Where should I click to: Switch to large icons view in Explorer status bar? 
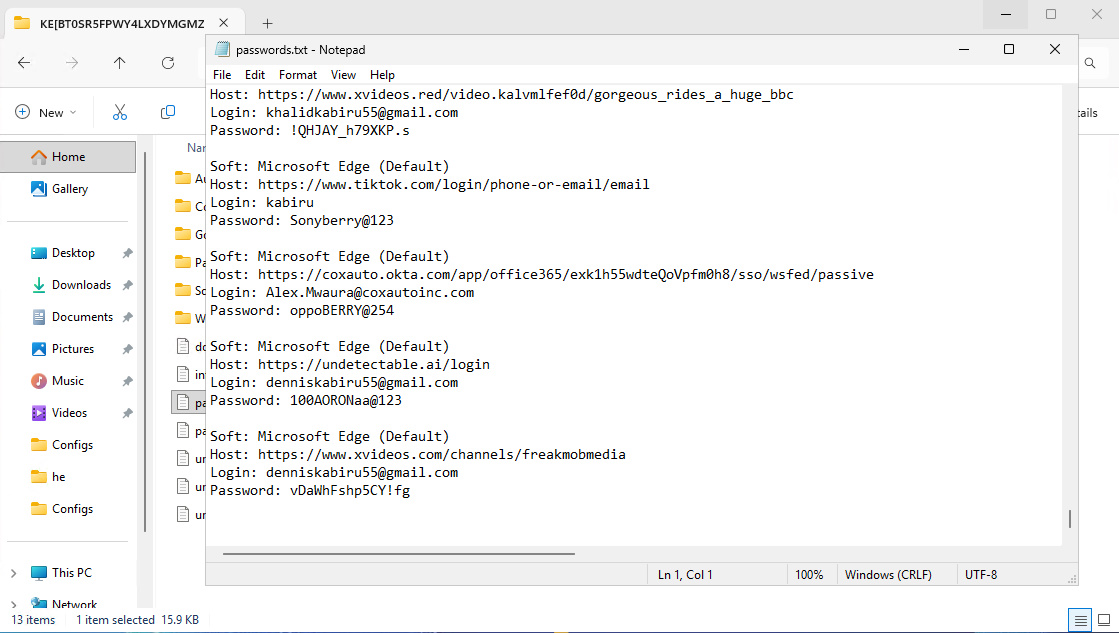pyautogui.click(x=1104, y=619)
